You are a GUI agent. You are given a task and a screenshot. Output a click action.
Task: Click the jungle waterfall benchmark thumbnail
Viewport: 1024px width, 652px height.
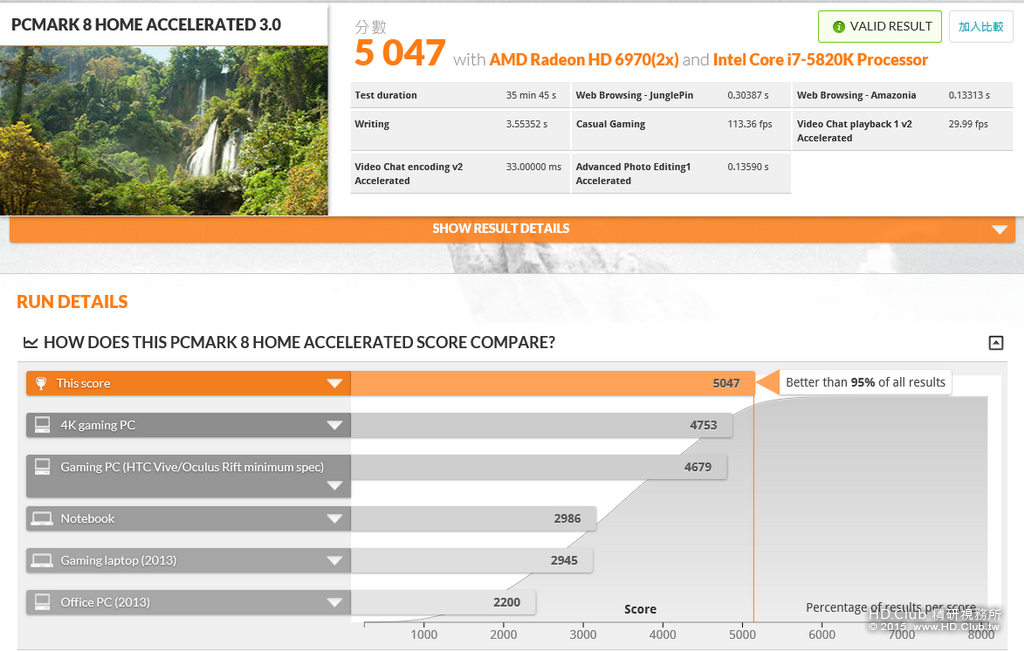(x=164, y=131)
